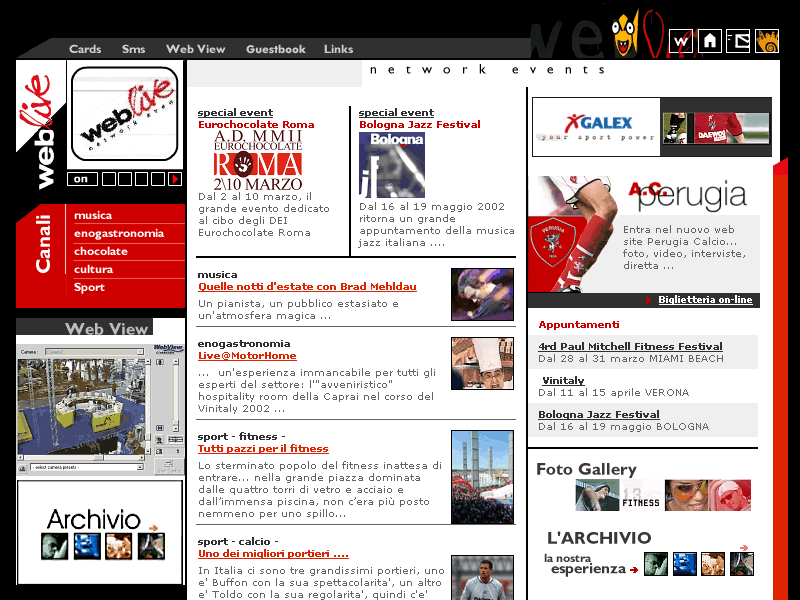Open blue thumbnail in L'ARCHIVIO row
800x600 pixels.
(684, 564)
